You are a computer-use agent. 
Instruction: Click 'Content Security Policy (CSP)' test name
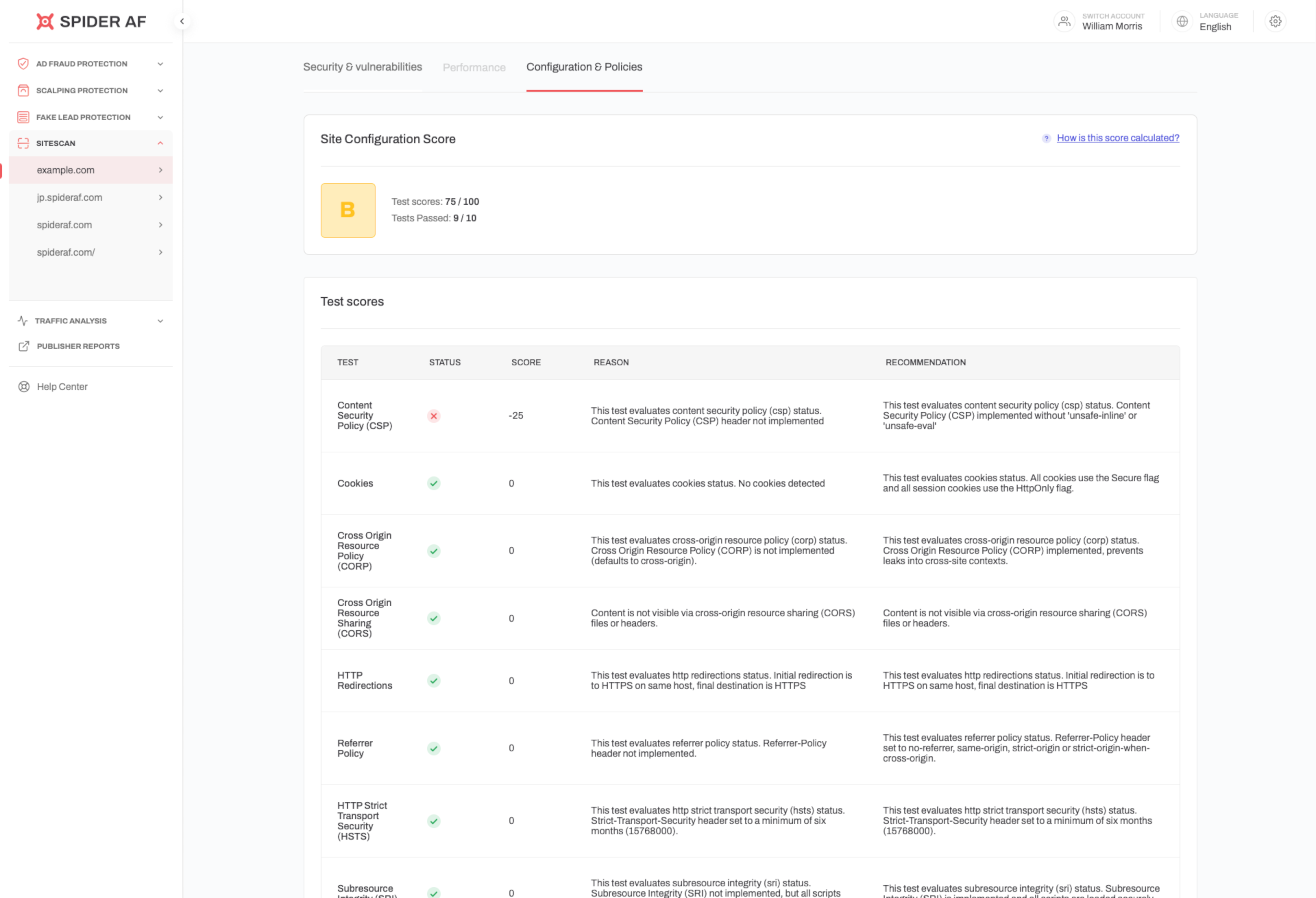click(365, 416)
